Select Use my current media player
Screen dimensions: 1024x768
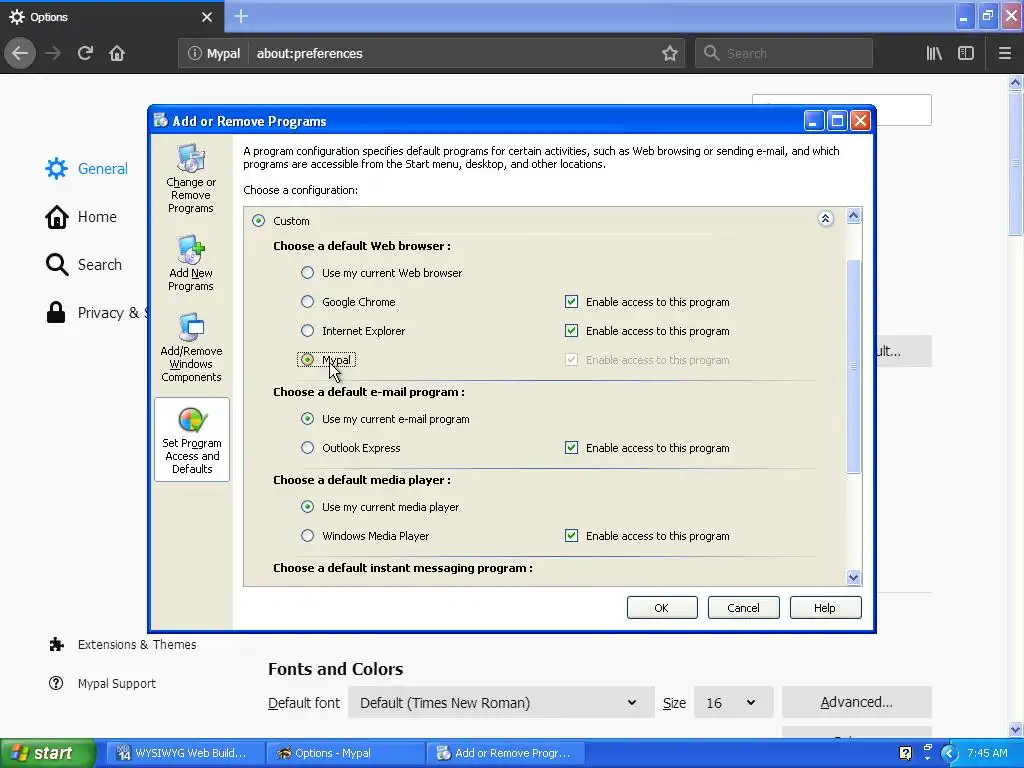pyautogui.click(x=307, y=507)
